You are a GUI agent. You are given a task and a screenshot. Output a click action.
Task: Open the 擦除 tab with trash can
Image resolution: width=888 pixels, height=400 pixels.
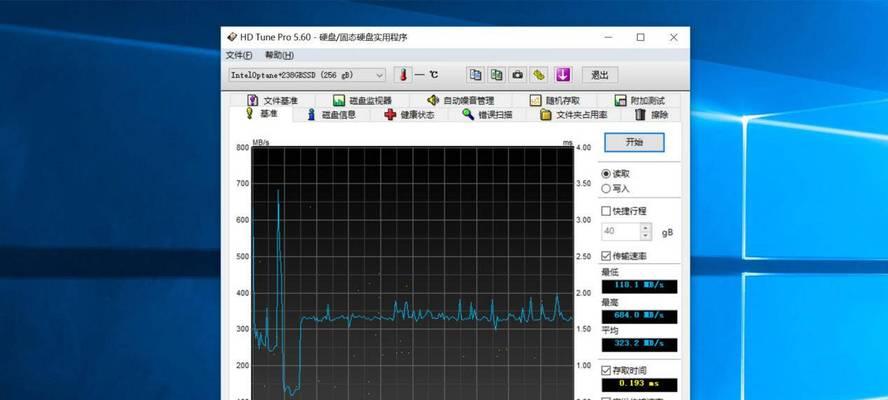[651, 114]
